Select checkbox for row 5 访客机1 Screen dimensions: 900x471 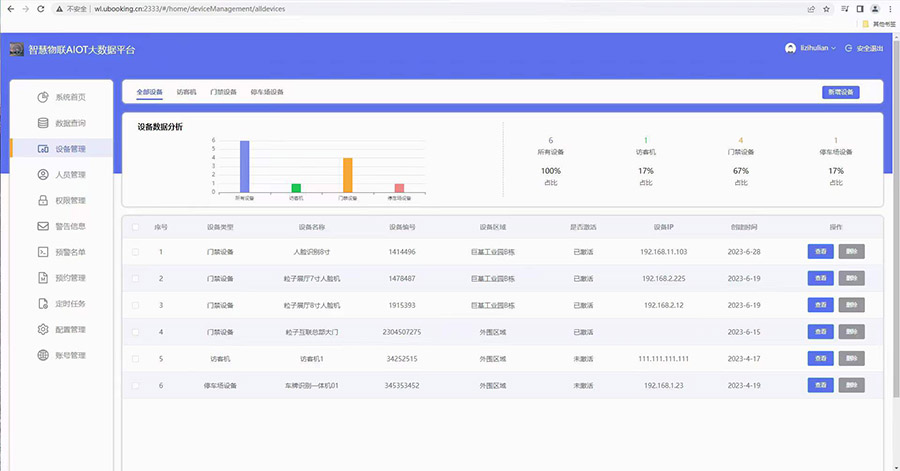click(x=135, y=358)
